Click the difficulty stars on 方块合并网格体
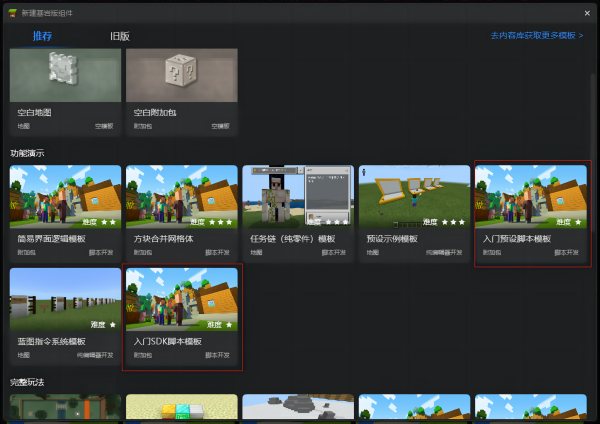Screen dimensions: 600x424 point(220,222)
